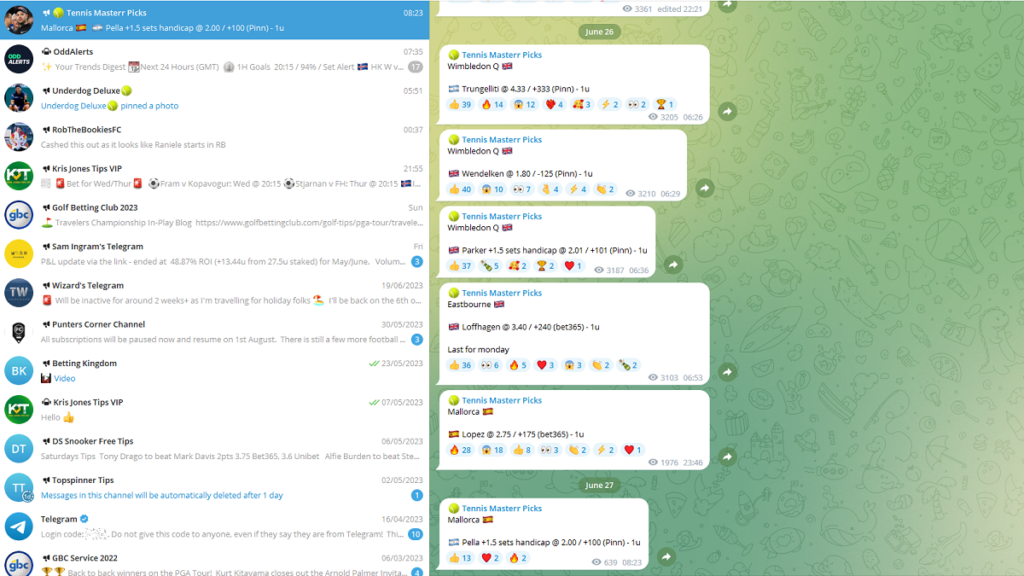1024x576 pixels.
Task: Click the unread badge 1 on Topspinner Tips
Action: pyautogui.click(x=417, y=496)
